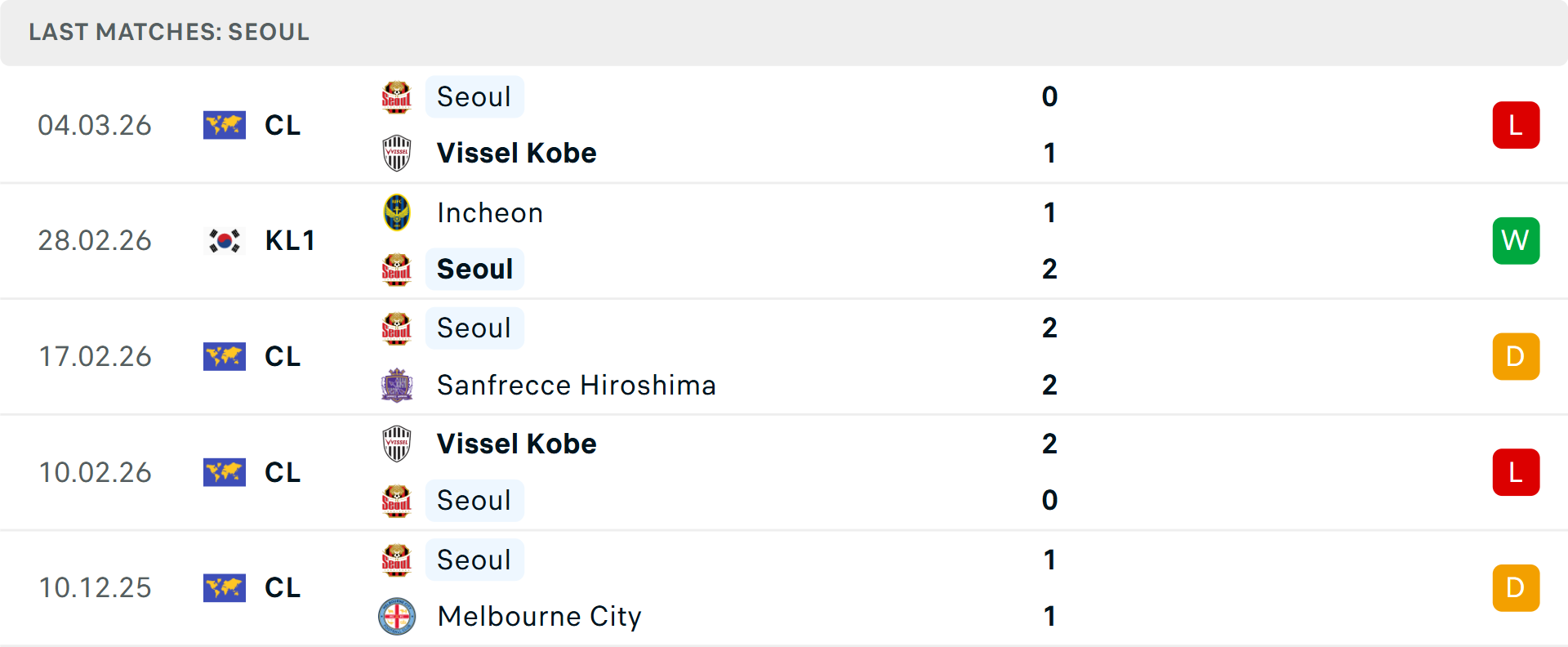Click the Sanfrecce Hiroshima club crest

(397, 385)
